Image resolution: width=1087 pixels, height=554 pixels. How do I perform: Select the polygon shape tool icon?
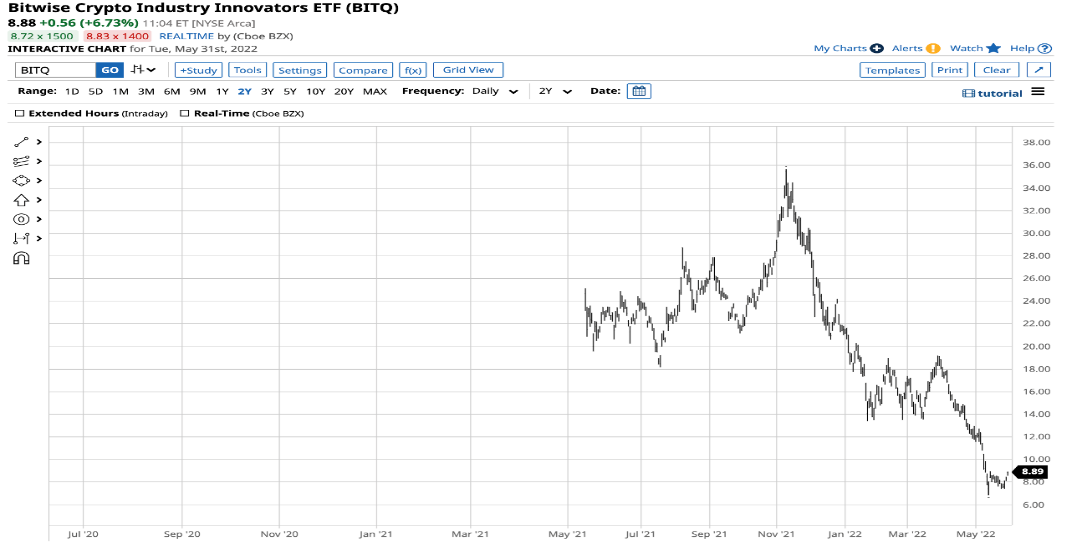[x=21, y=180]
